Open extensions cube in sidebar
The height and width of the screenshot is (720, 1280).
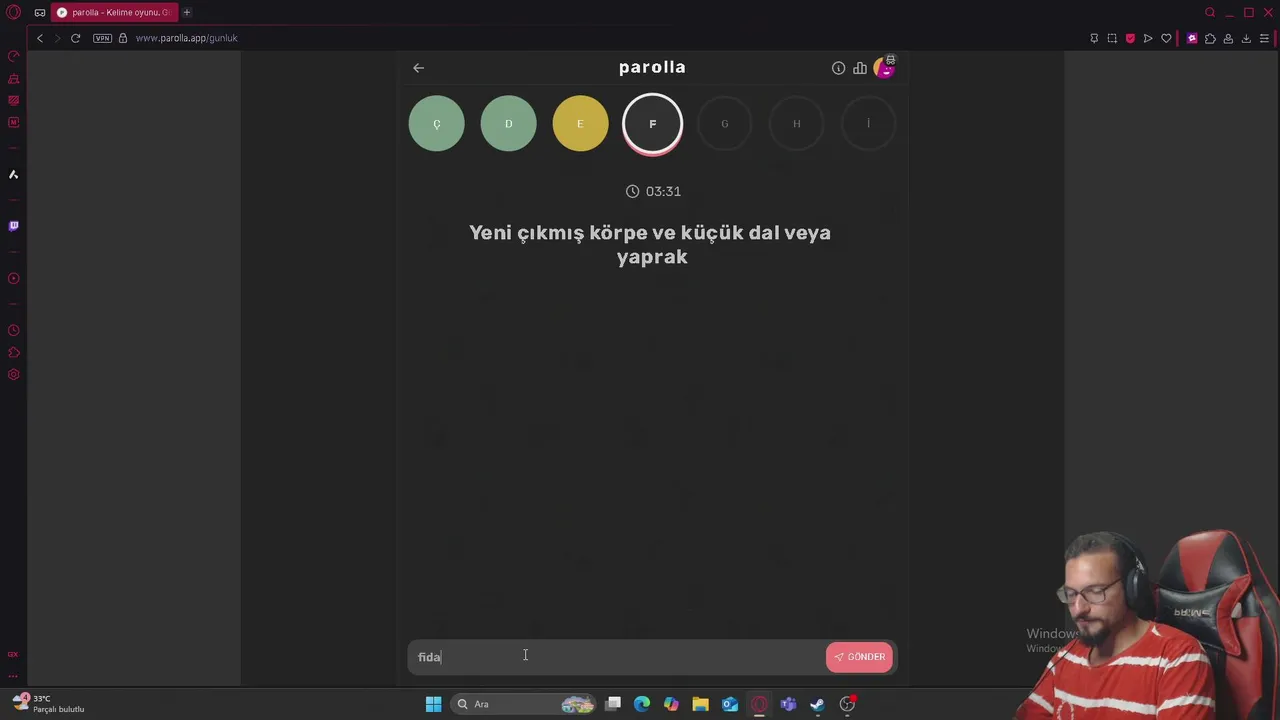click(13, 352)
